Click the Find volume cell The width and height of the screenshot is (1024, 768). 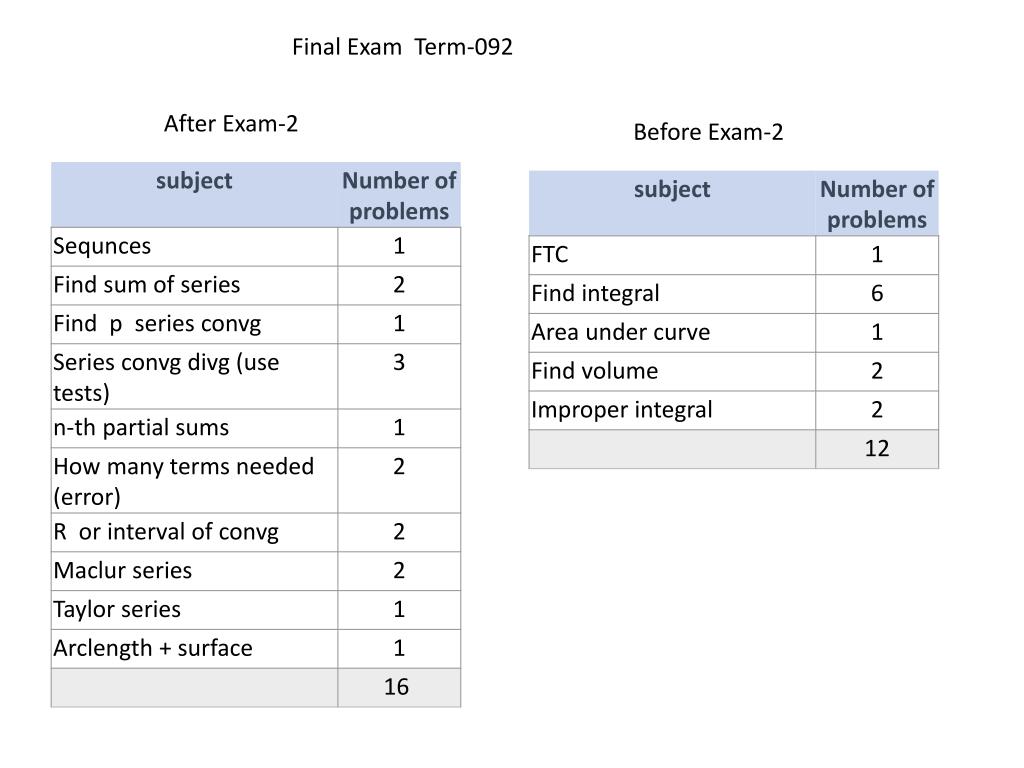tap(672, 372)
